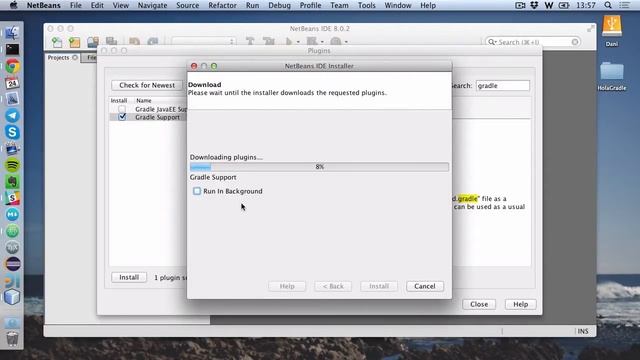Open Telegram from the dock
This screenshot has width=640, height=360.
(12, 116)
